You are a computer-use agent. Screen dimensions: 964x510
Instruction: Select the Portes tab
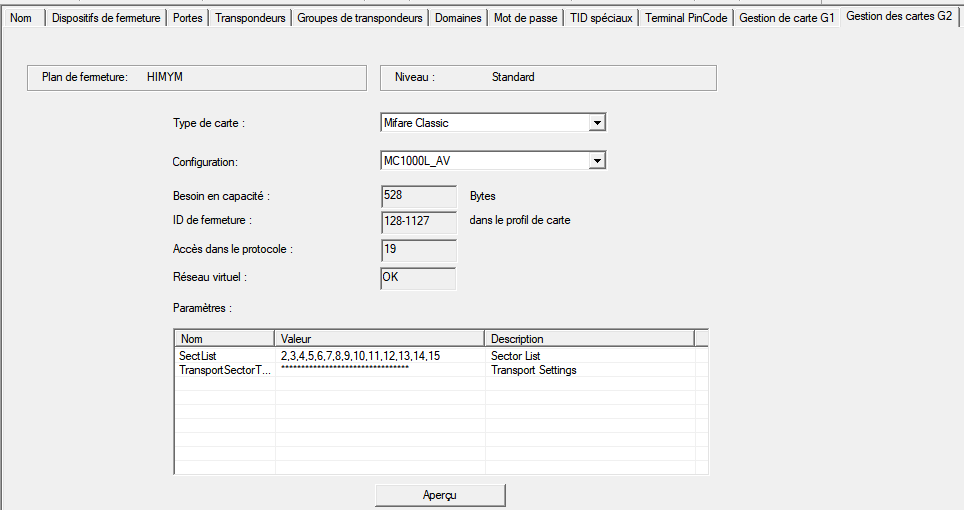pyautogui.click(x=188, y=18)
